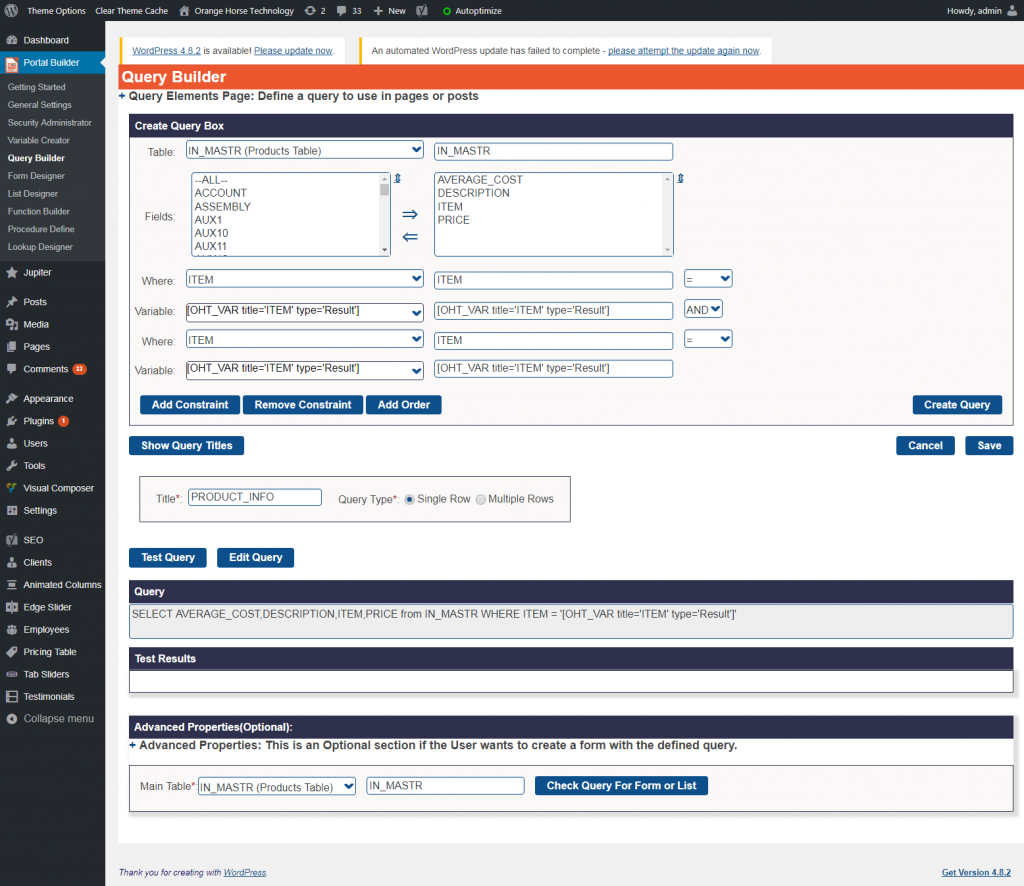Viewport: 1024px width, 886px height.
Task: Click the right arrow to add fields
Action: click(x=409, y=214)
